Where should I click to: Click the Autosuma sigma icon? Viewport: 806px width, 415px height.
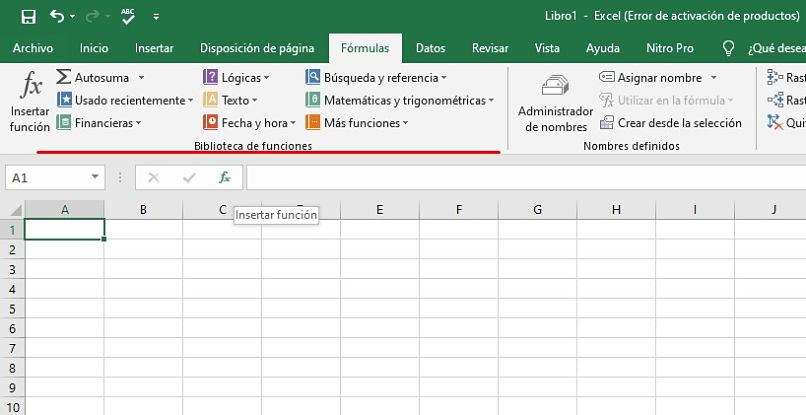[64, 77]
